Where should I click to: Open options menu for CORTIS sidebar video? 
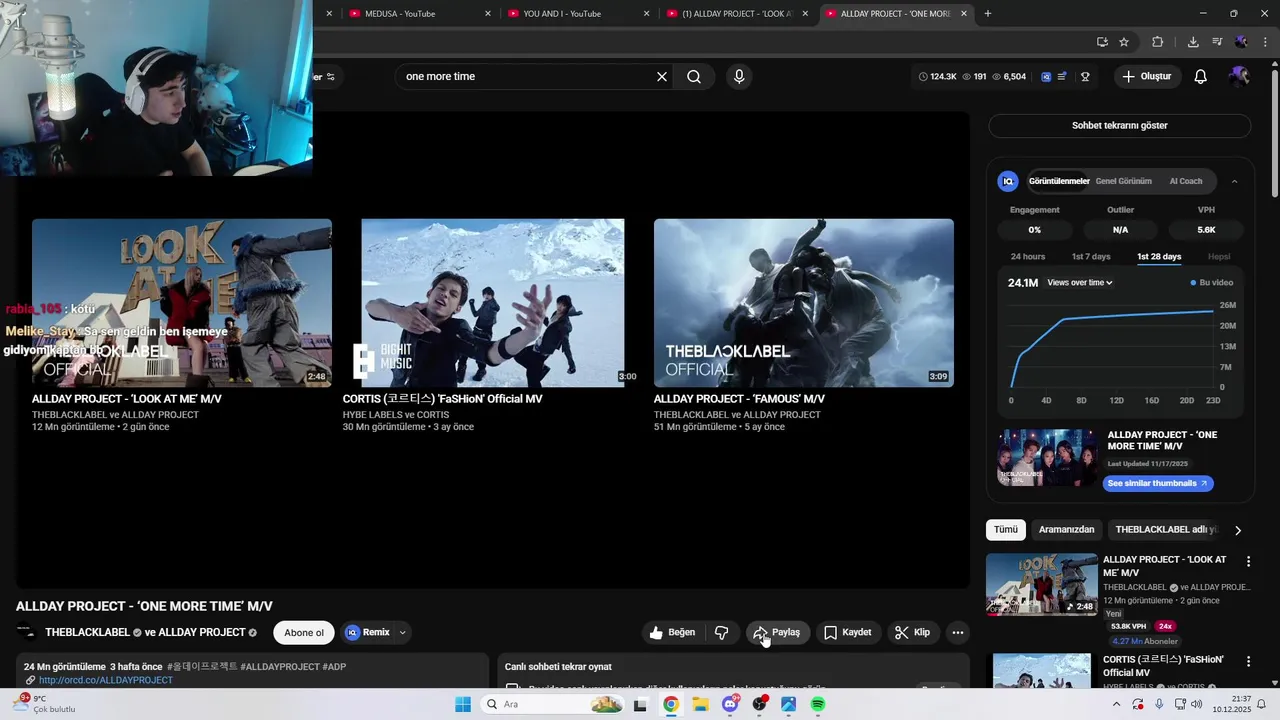[1248, 662]
